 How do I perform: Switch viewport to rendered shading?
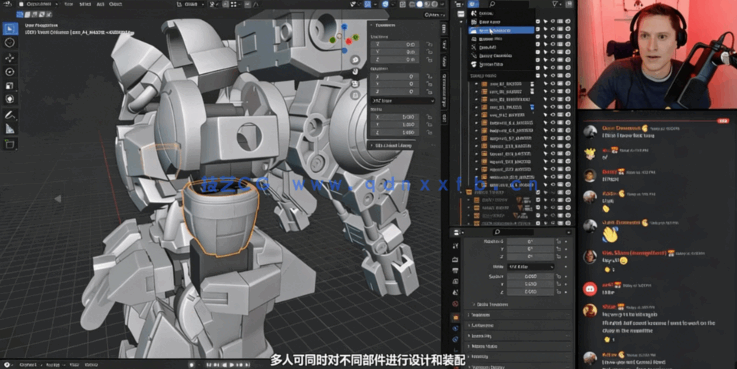tap(435, 4)
